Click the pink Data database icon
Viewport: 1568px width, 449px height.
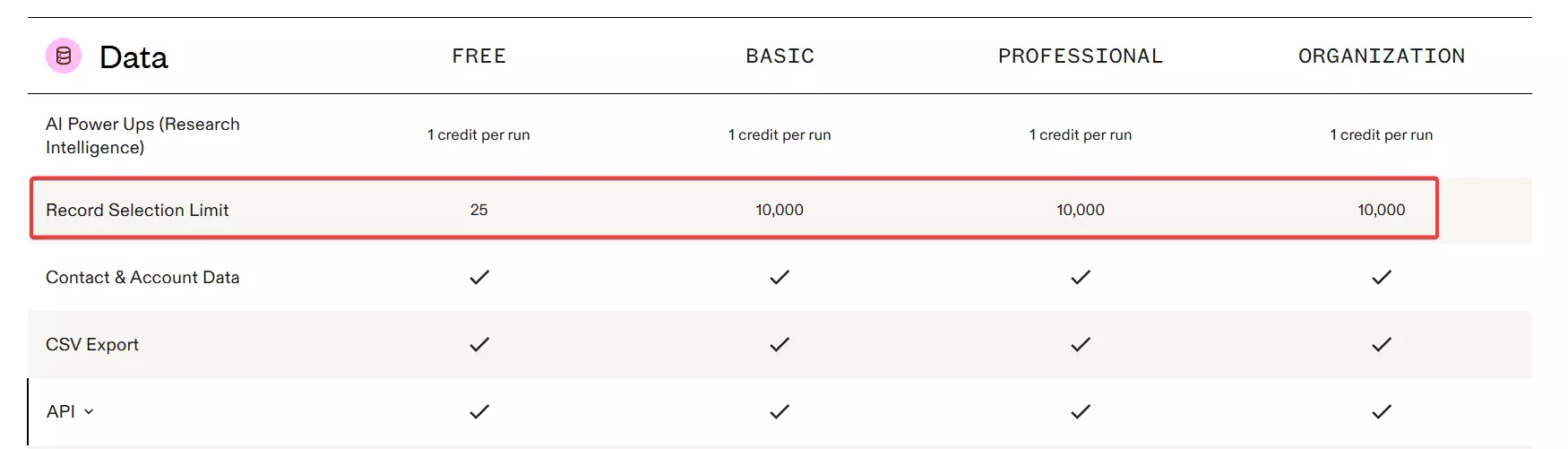click(64, 56)
